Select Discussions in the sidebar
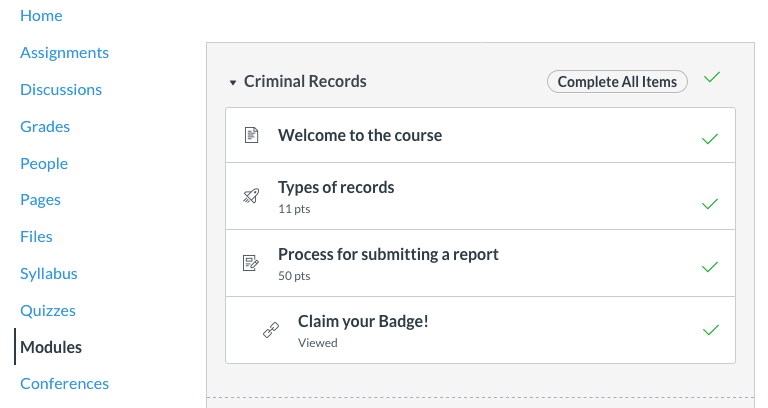Viewport: 768px width, 408px height. (x=61, y=89)
